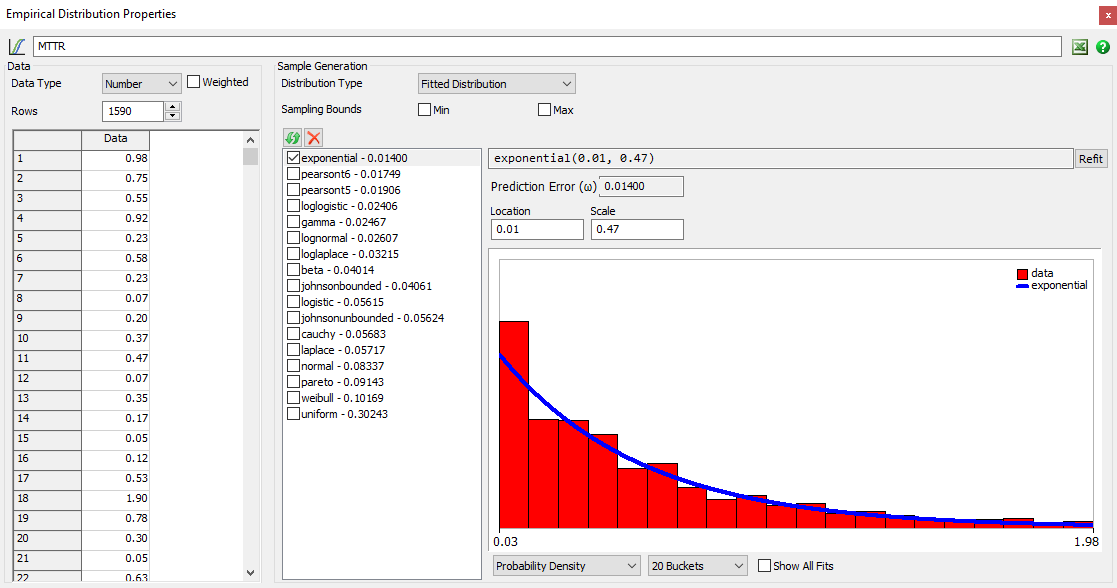1117x588 pixels.
Task: Click the Location input field
Action: [x=536, y=230]
